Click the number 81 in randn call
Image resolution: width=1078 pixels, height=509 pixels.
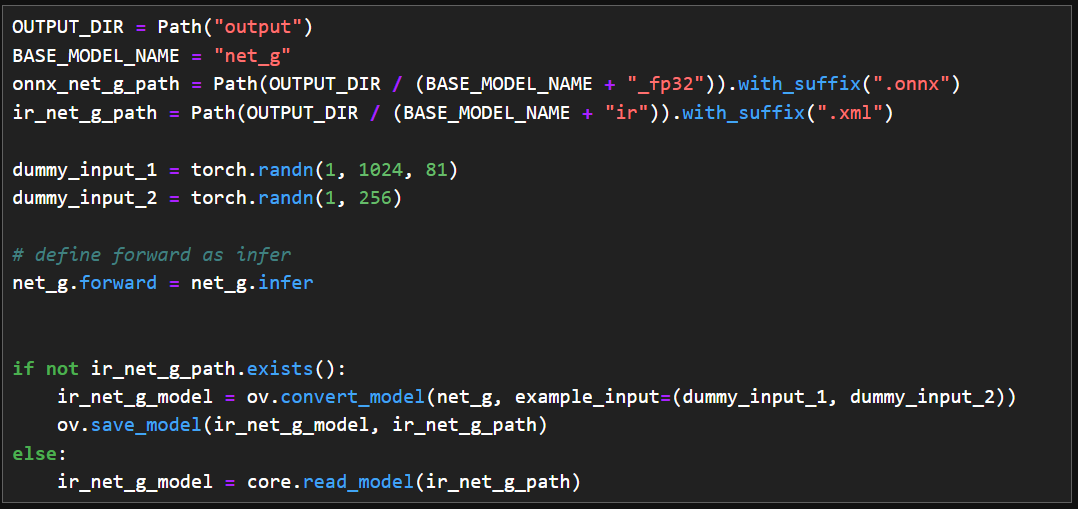(437, 170)
